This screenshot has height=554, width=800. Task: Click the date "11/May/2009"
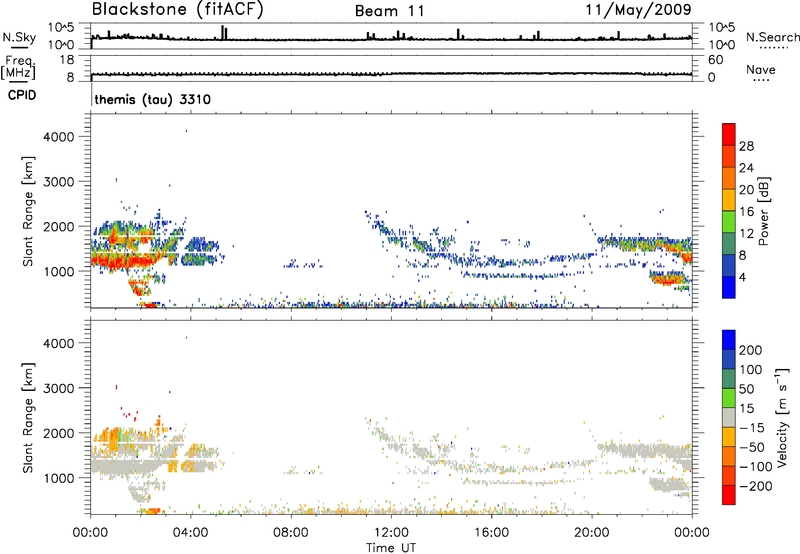point(638,10)
